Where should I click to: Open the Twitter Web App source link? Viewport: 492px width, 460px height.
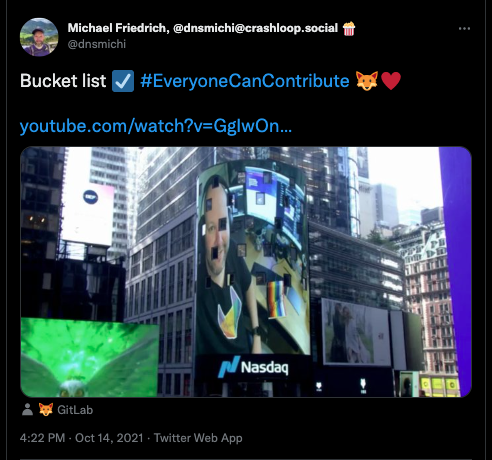pyautogui.click(x=198, y=438)
